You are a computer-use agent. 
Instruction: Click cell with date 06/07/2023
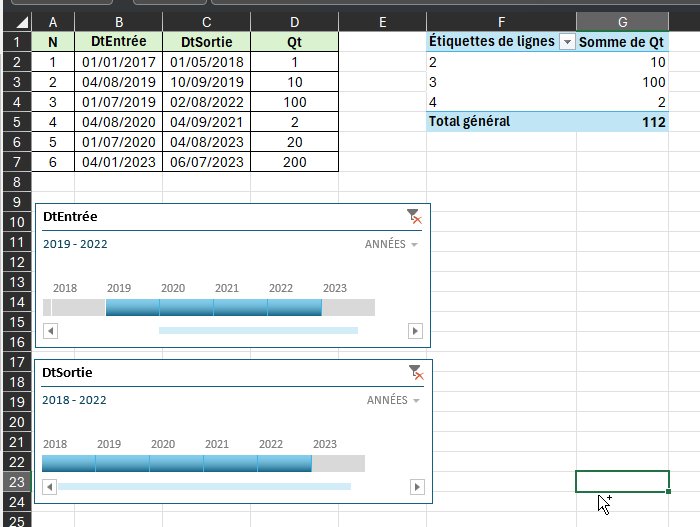[x=207, y=162]
